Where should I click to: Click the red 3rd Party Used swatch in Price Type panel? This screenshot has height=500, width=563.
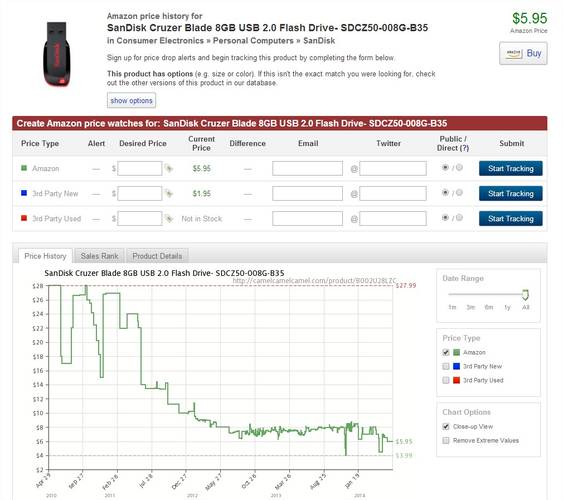(x=456, y=380)
